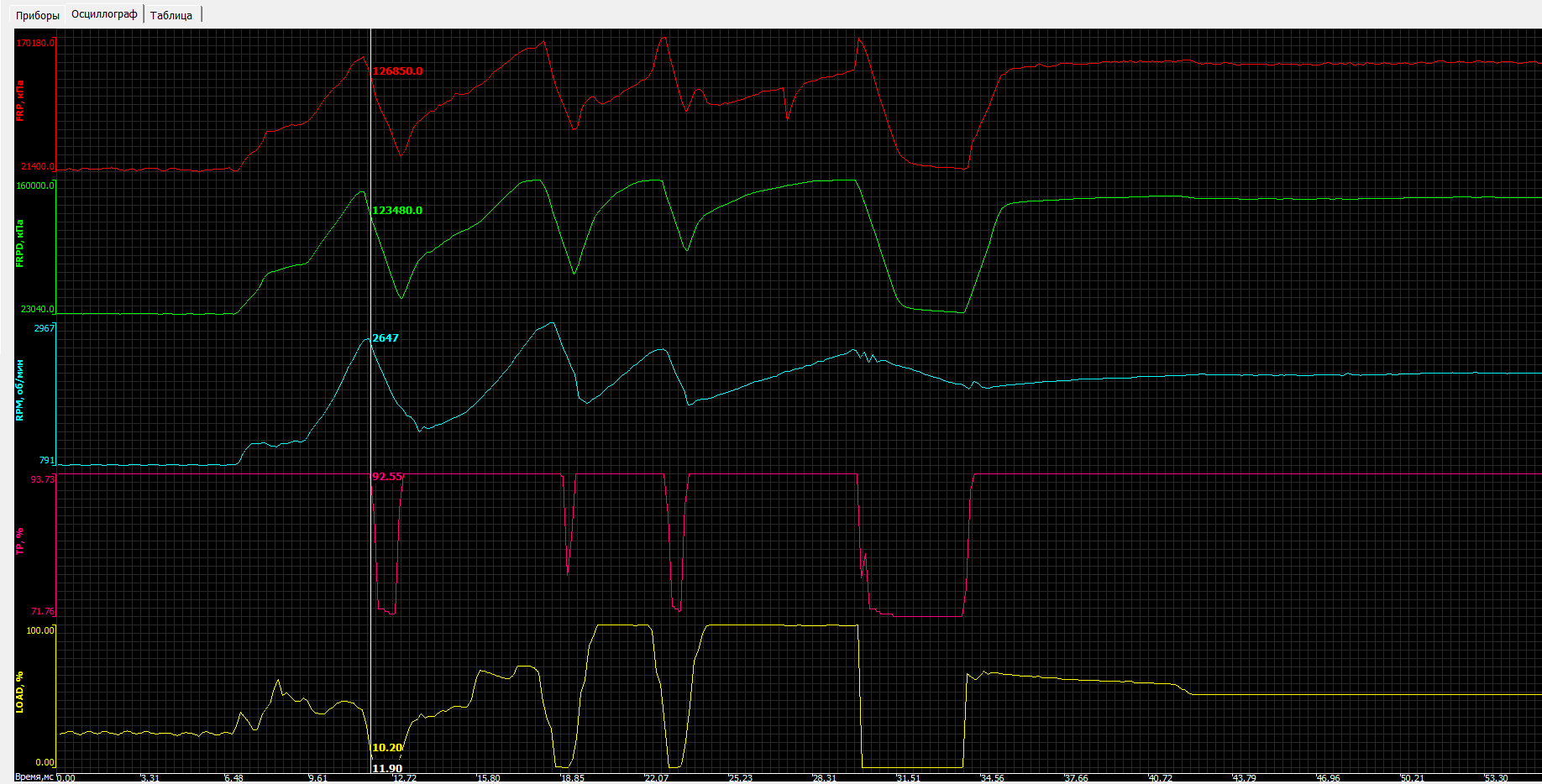The width and height of the screenshot is (1542, 784).
Task: Click the TP maximum scale value 93.73
Action: pyautogui.click(x=43, y=479)
